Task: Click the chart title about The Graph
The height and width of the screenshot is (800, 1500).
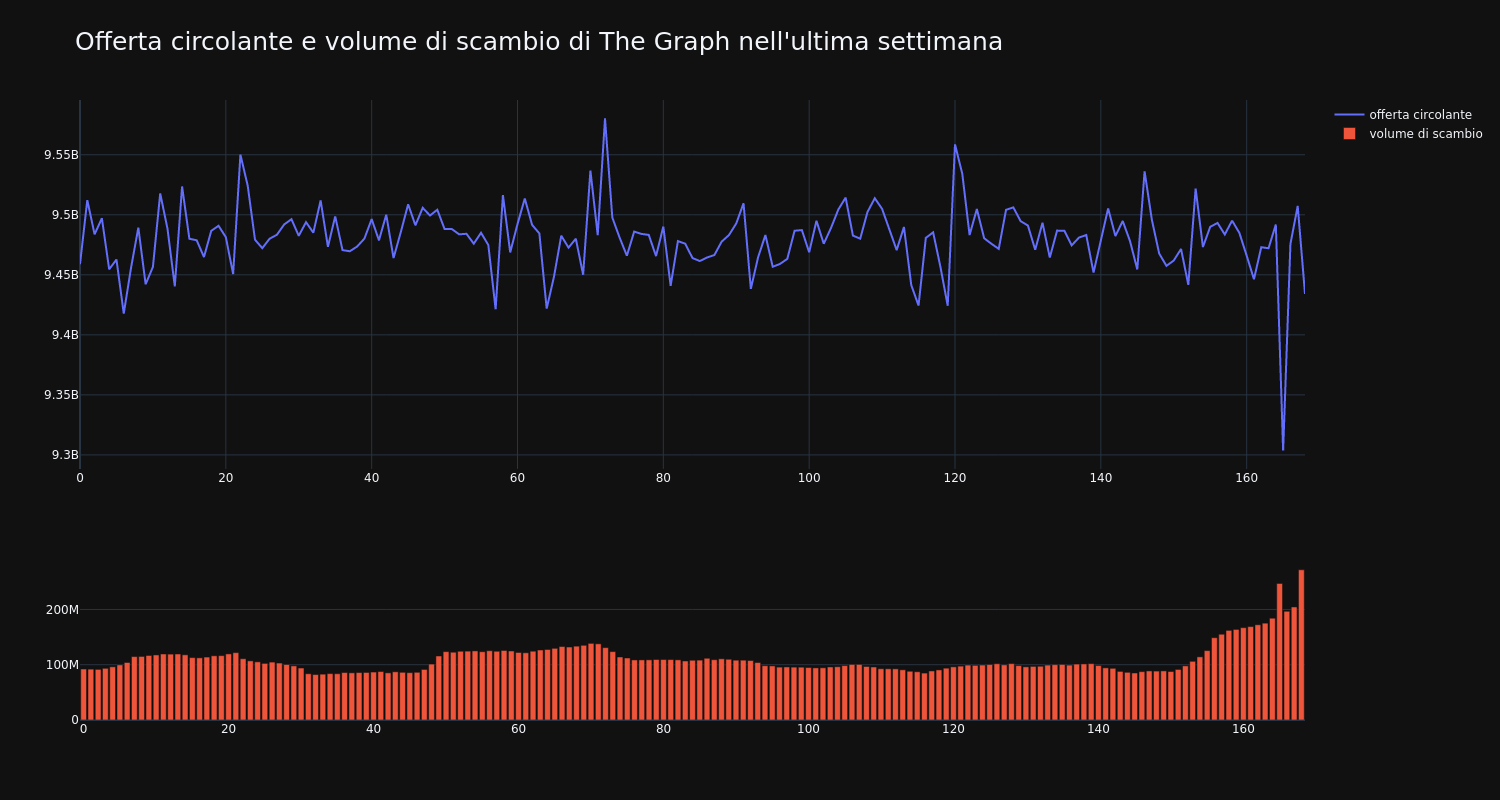Action: coord(538,42)
